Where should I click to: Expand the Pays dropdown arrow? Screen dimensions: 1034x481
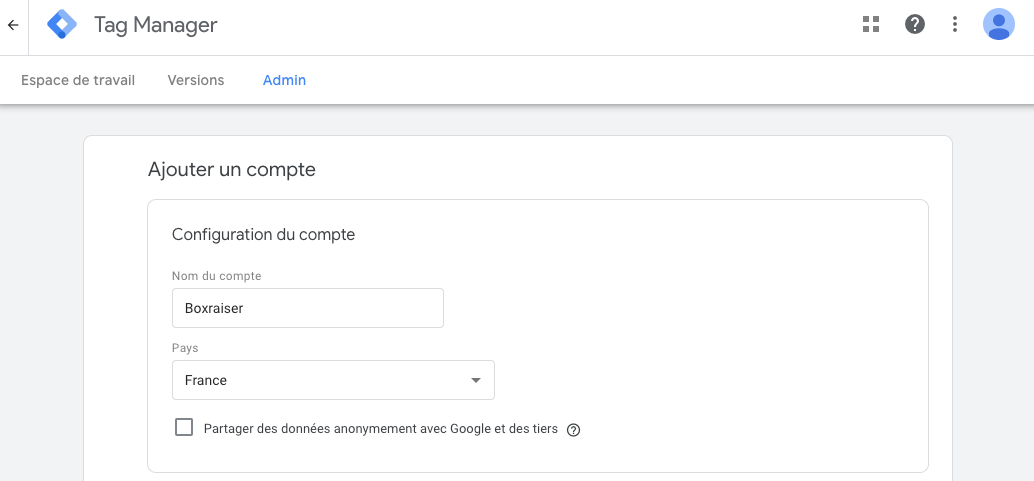[476, 380]
